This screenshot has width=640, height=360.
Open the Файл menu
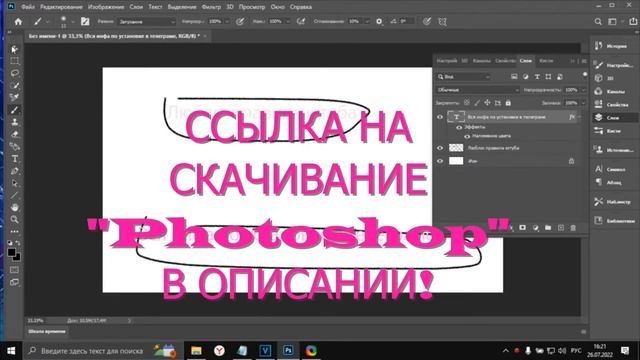coord(27,7)
